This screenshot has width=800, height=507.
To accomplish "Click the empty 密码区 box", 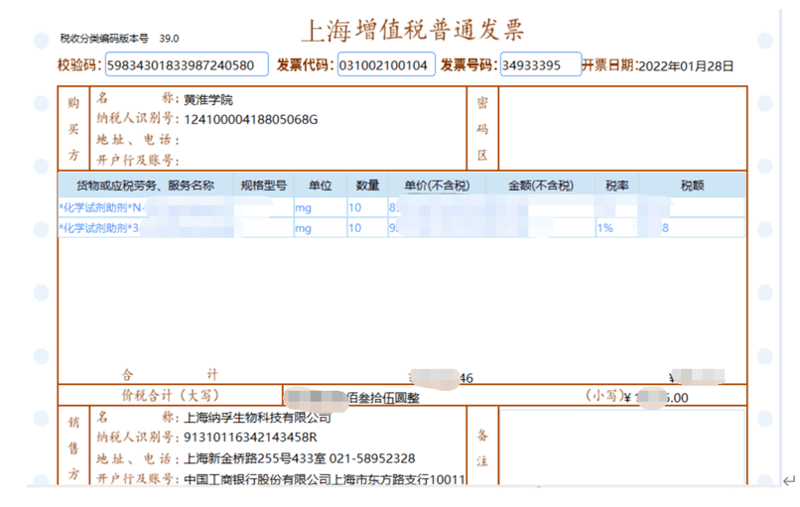I will pyautogui.click(x=620, y=128).
